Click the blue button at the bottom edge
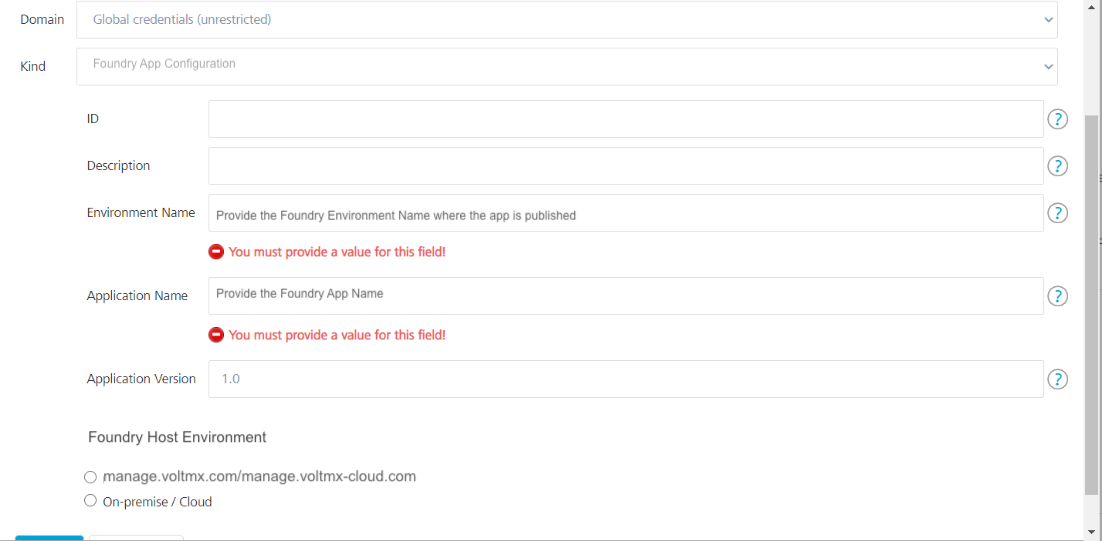 [49, 537]
